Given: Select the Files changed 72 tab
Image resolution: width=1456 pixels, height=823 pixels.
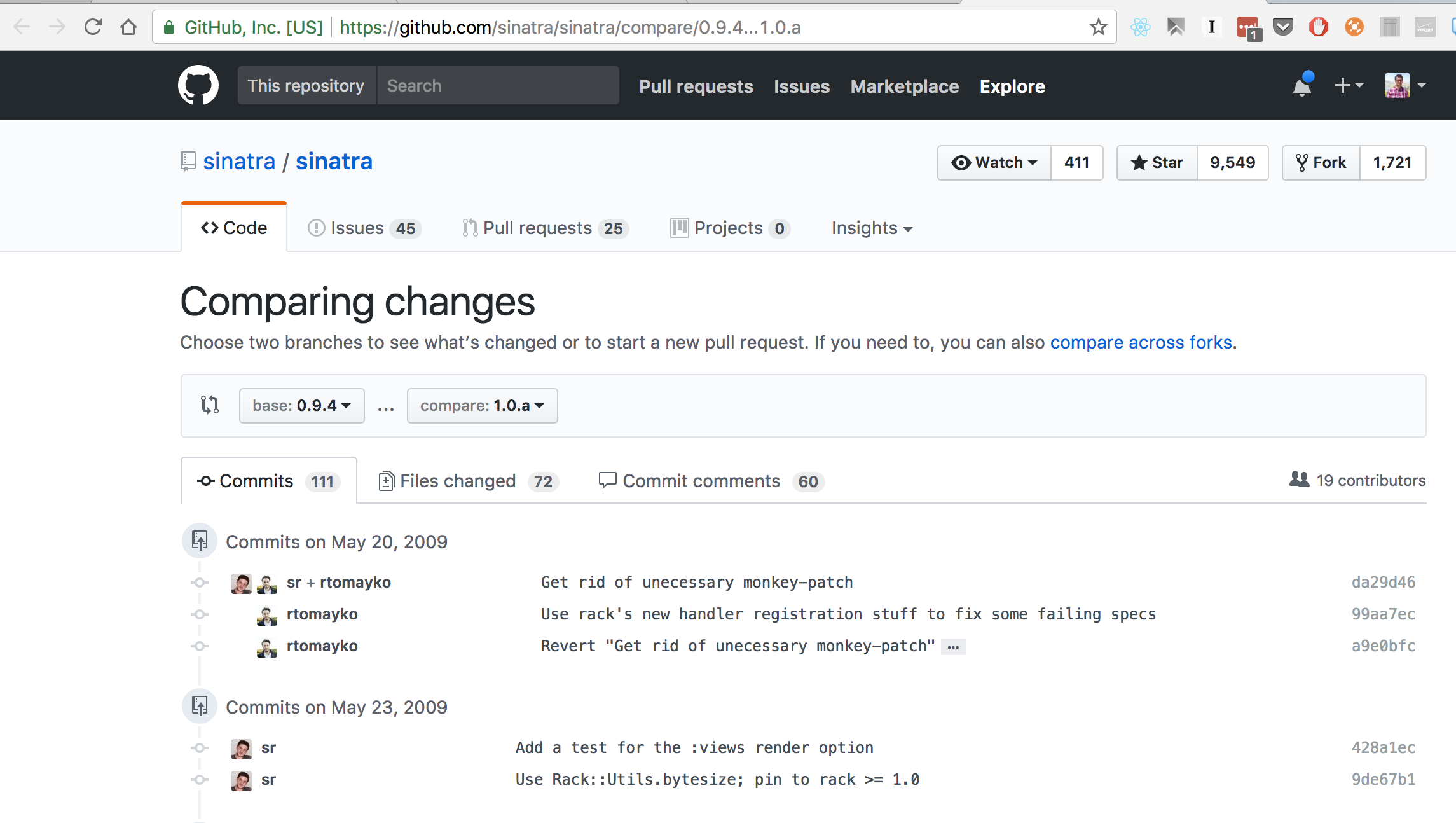Looking at the screenshot, I should coord(469,481).
